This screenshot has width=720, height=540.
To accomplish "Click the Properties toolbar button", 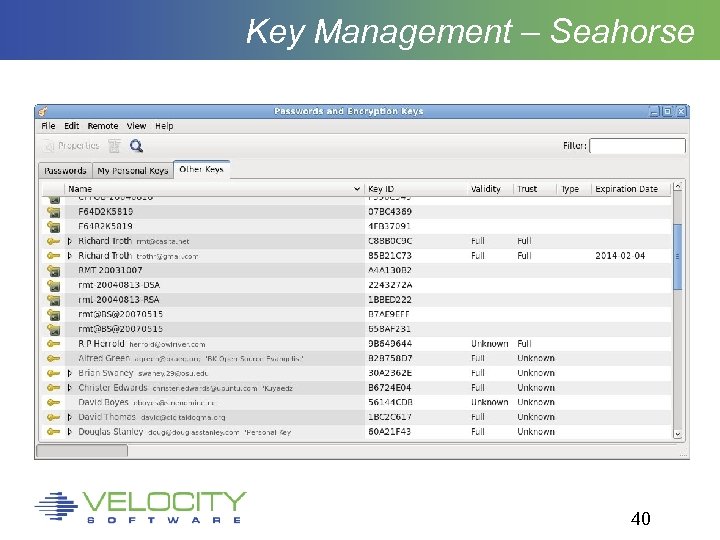I will (x=72, y=146).
